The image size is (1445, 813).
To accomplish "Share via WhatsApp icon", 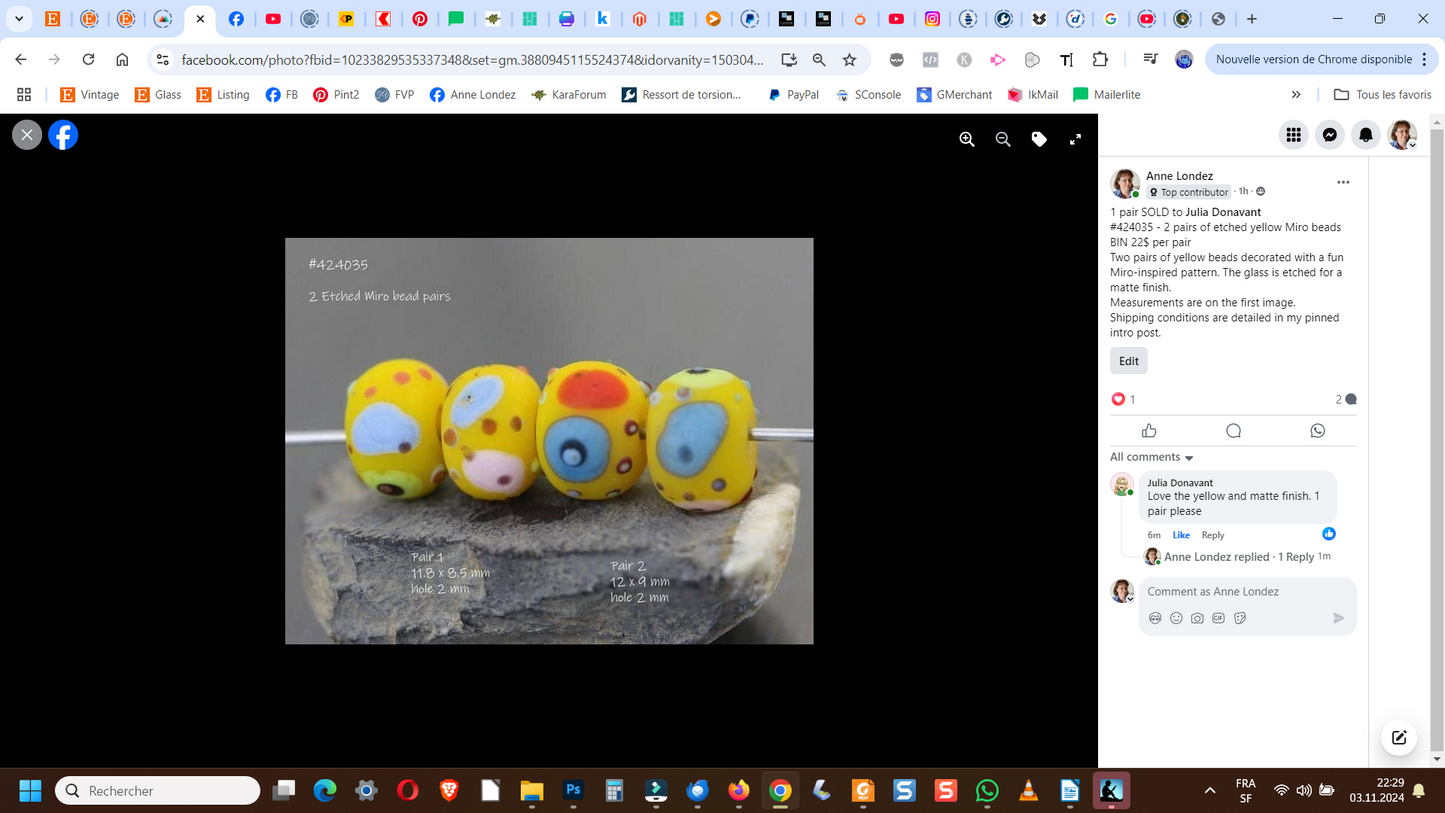I will coord(1317,430).
